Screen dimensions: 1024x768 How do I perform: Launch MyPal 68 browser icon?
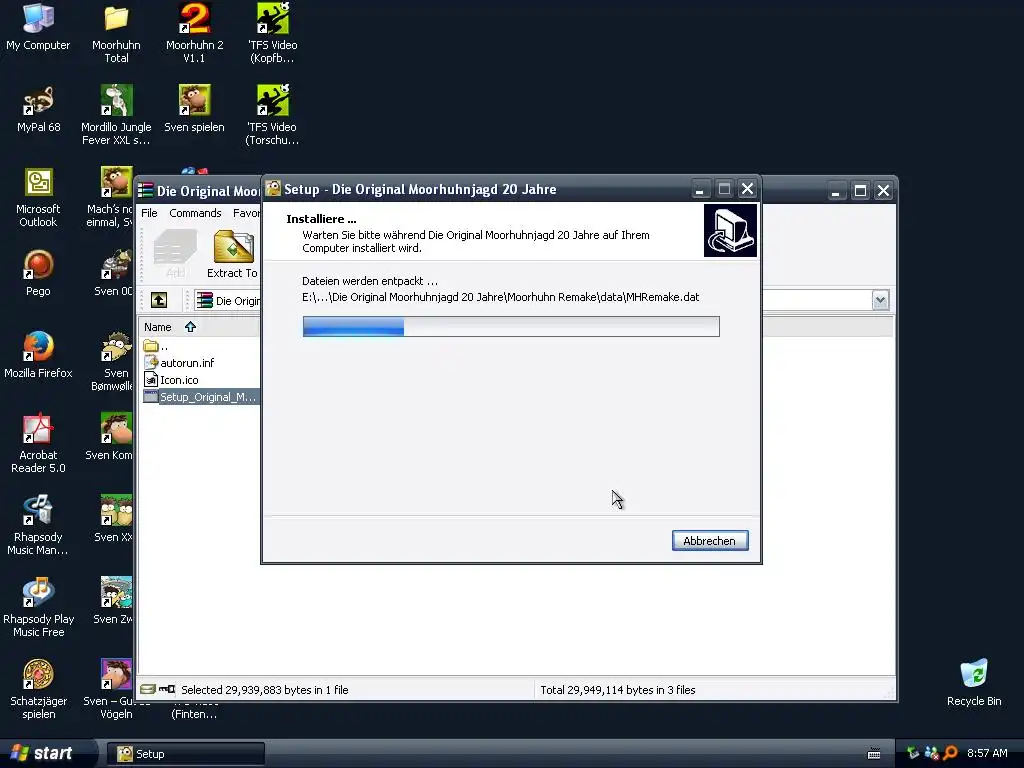point(38,110)
